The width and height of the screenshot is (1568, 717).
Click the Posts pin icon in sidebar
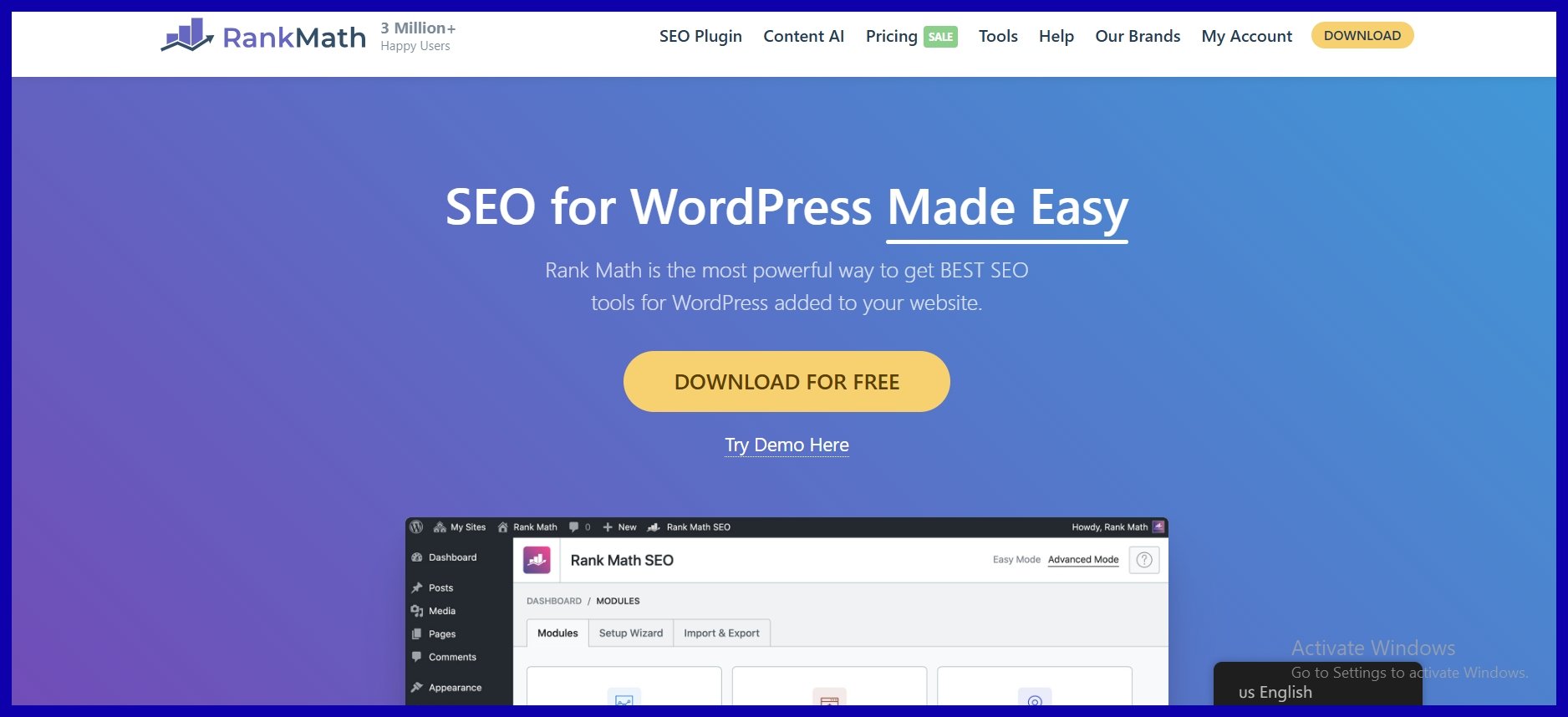[417, 587]
